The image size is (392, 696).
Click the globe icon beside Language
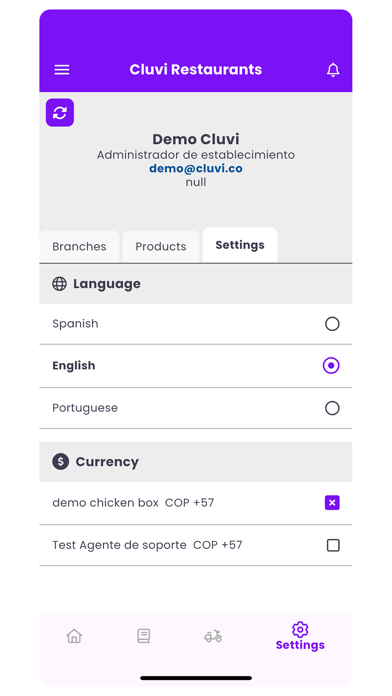tap(59, 284)
